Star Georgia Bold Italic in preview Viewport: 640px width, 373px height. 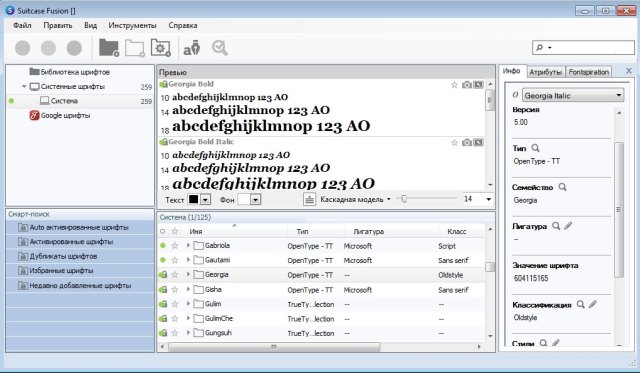454,142
